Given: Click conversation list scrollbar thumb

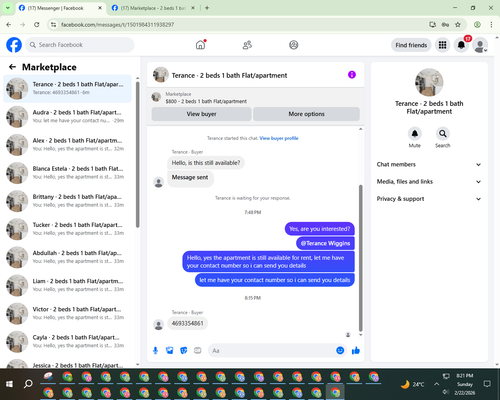Looking at the screenshot, I should click(x=137, y=155).
